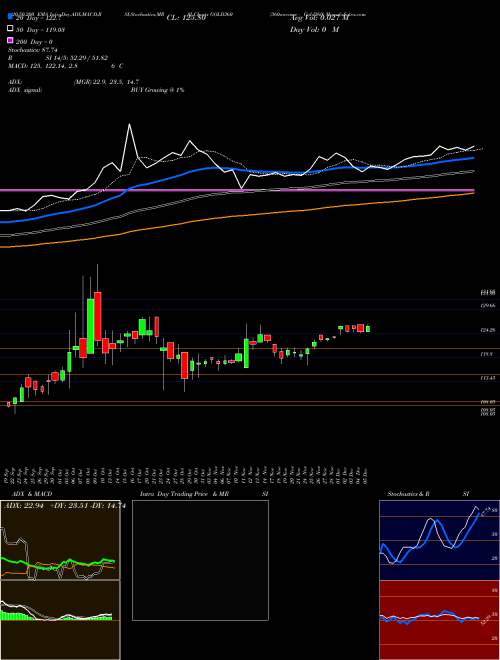The height and width of the screenshot is (660, 500).
Task: Click the 'CL: 125.80' closing price text
Action: (x=186, y=18)
